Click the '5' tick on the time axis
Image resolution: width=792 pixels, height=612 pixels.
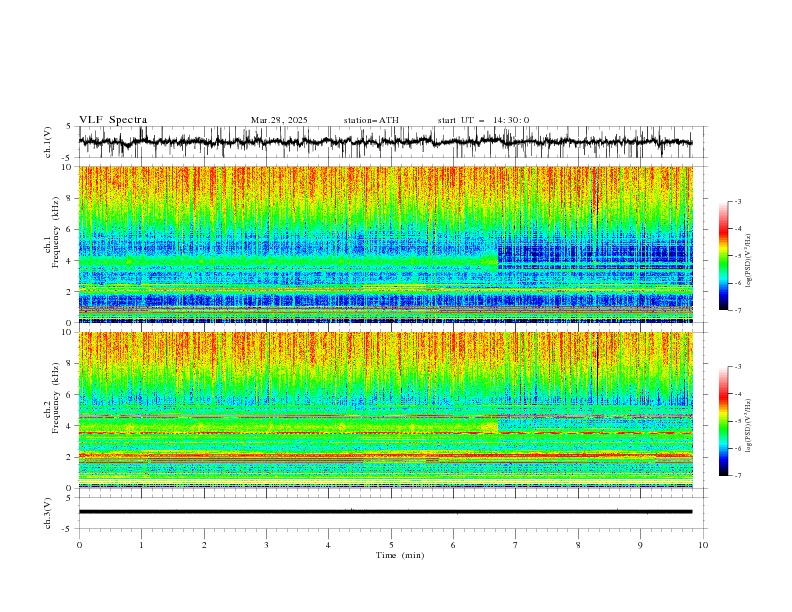(391, 545)
